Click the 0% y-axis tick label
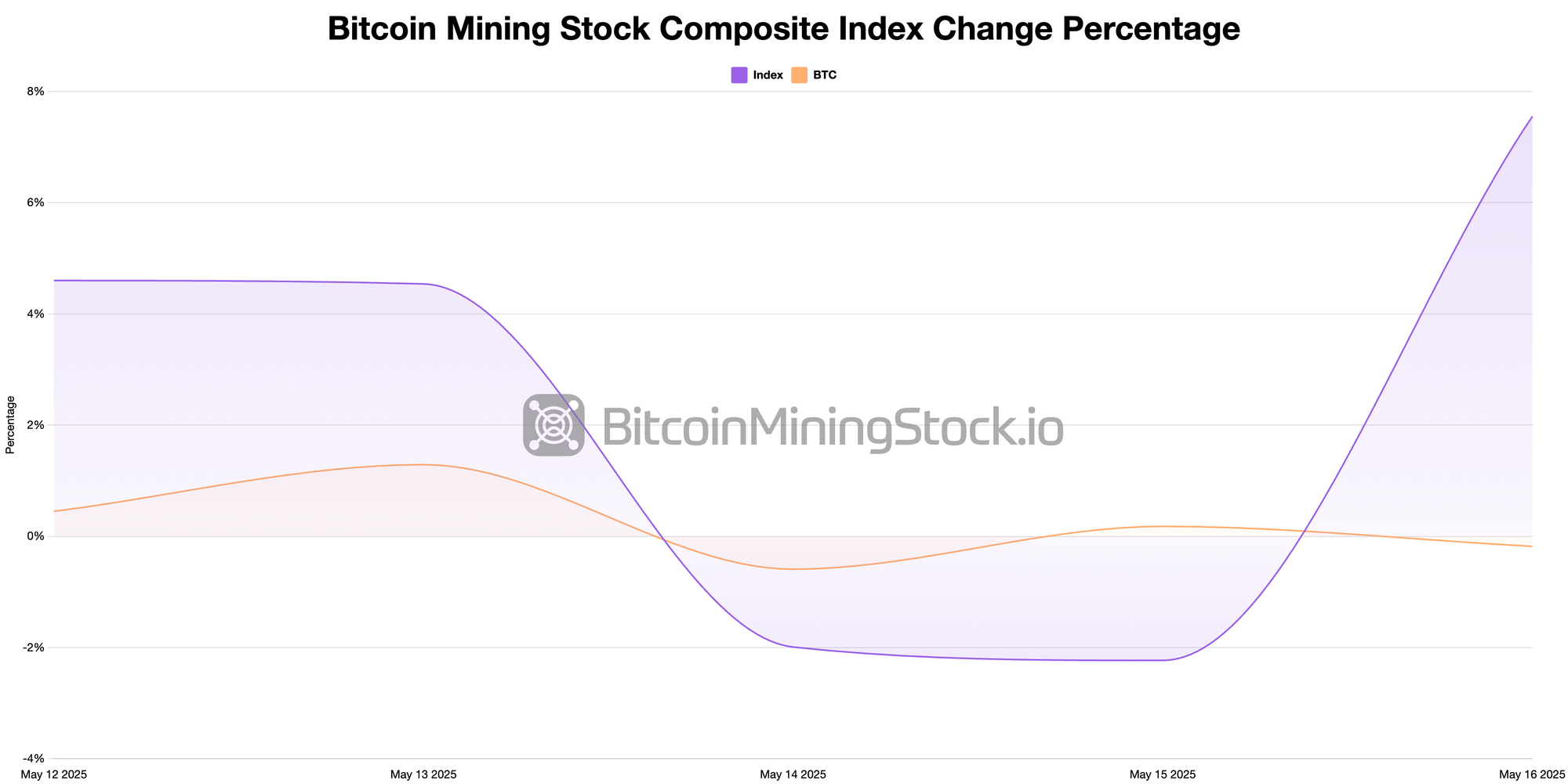1568x784 pixels. tap(36, 537)
